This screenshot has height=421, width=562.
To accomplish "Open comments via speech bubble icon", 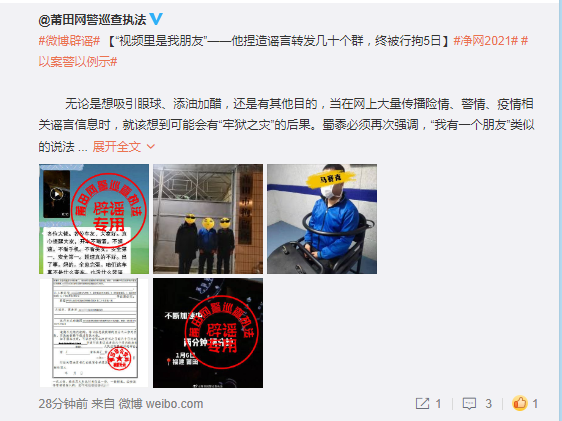I will 469,404.
